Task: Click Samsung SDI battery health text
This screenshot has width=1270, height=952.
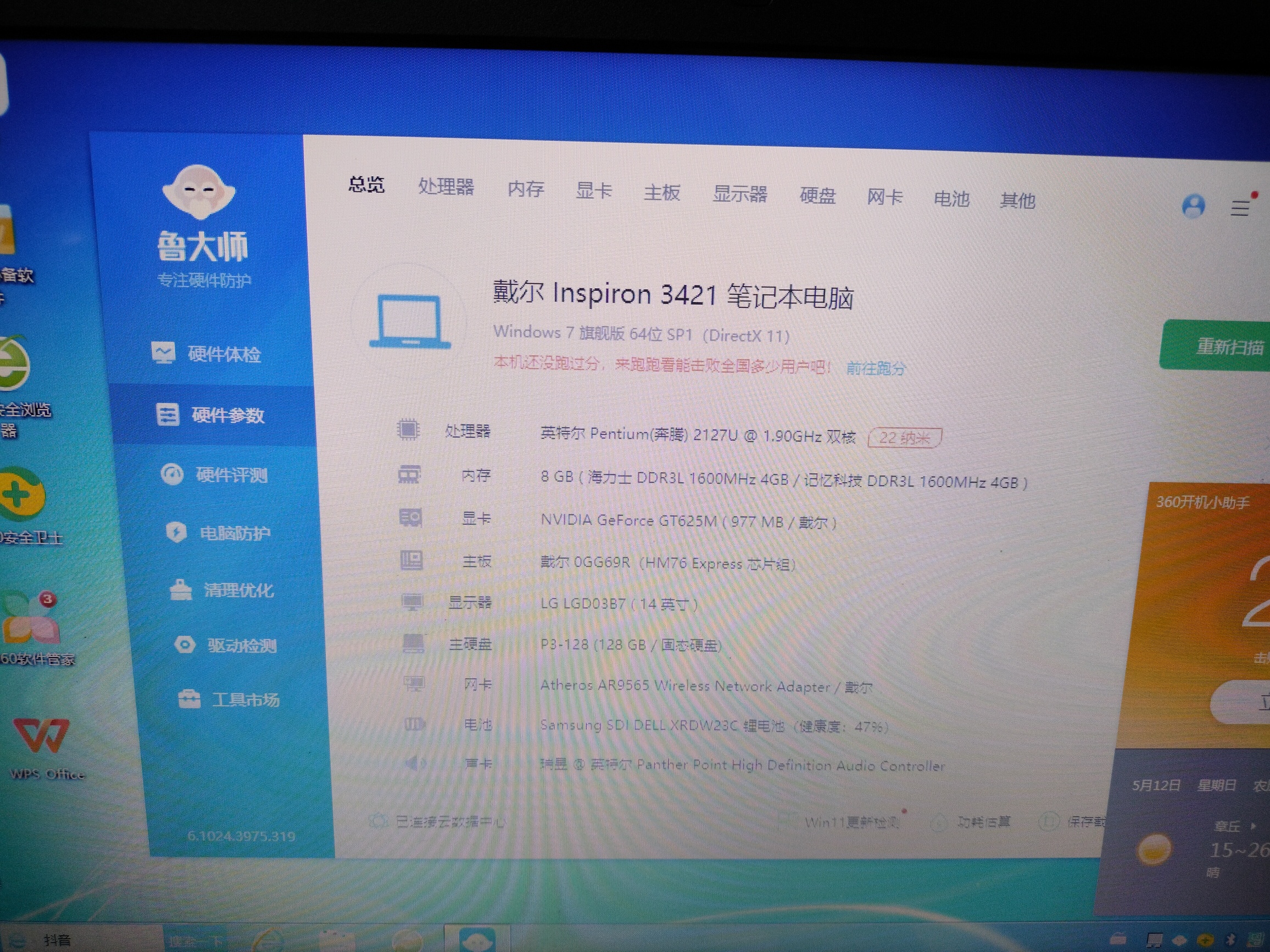Action: tap(714, 726)
